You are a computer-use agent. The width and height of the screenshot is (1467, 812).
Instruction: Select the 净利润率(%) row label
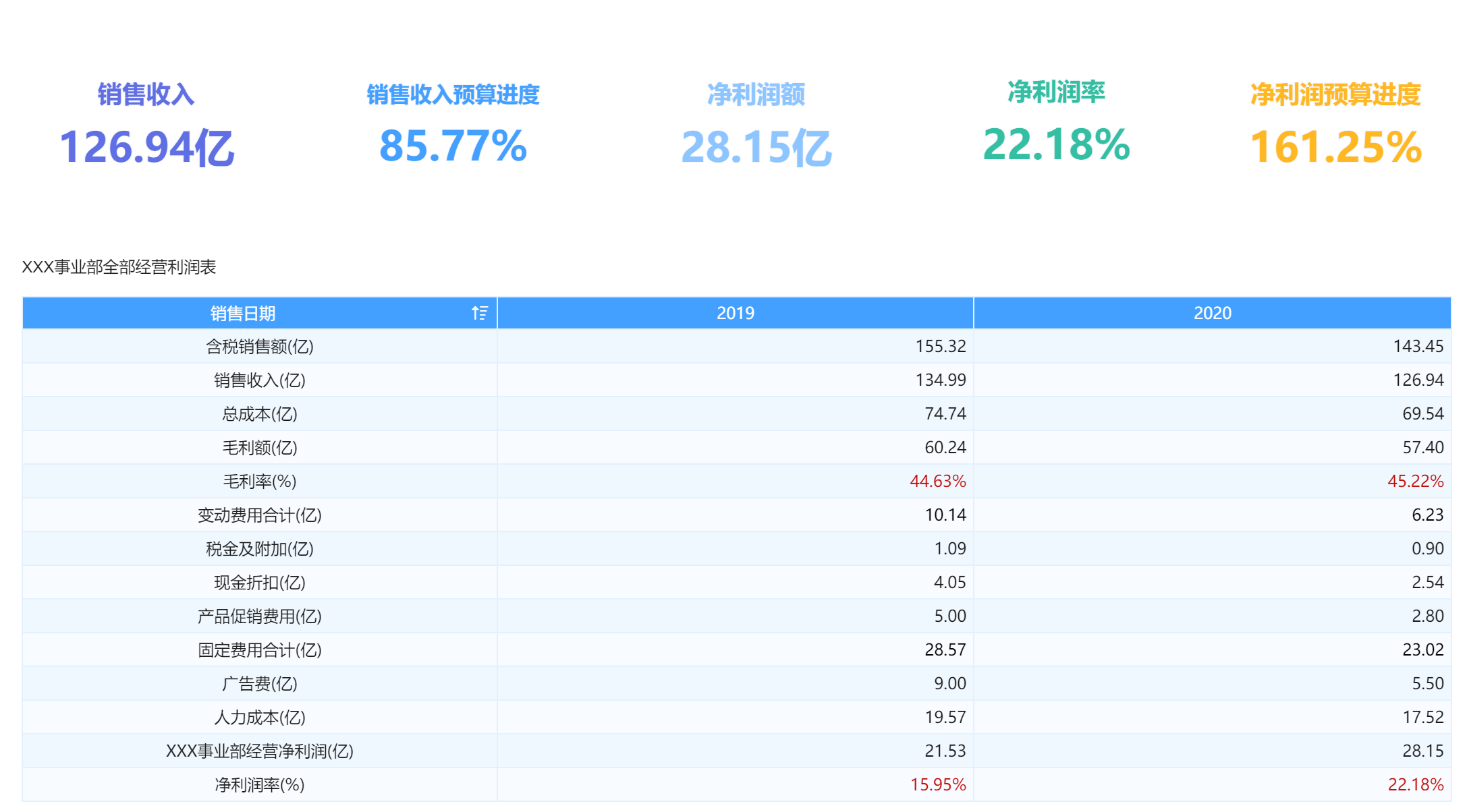pos(260,785)
